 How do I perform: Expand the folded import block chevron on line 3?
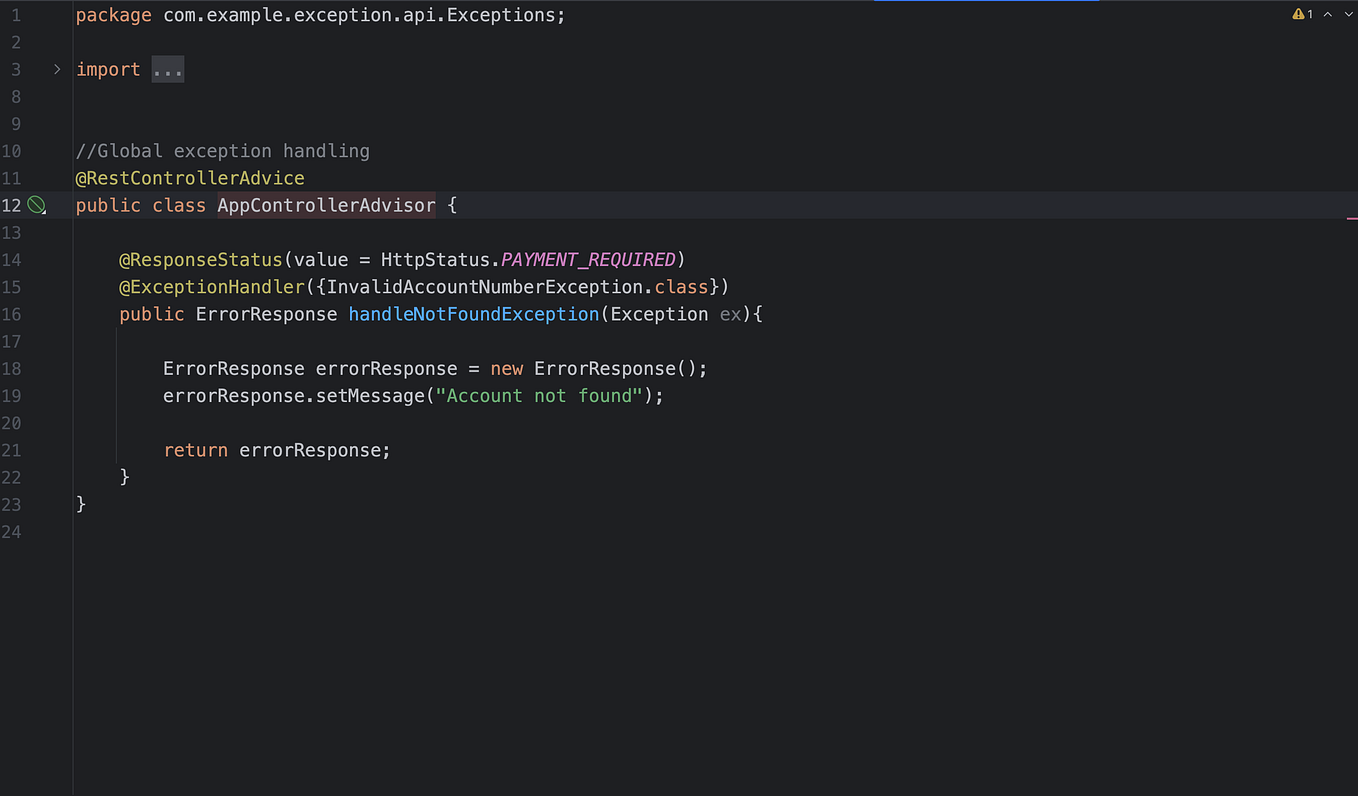pos(57,69)
